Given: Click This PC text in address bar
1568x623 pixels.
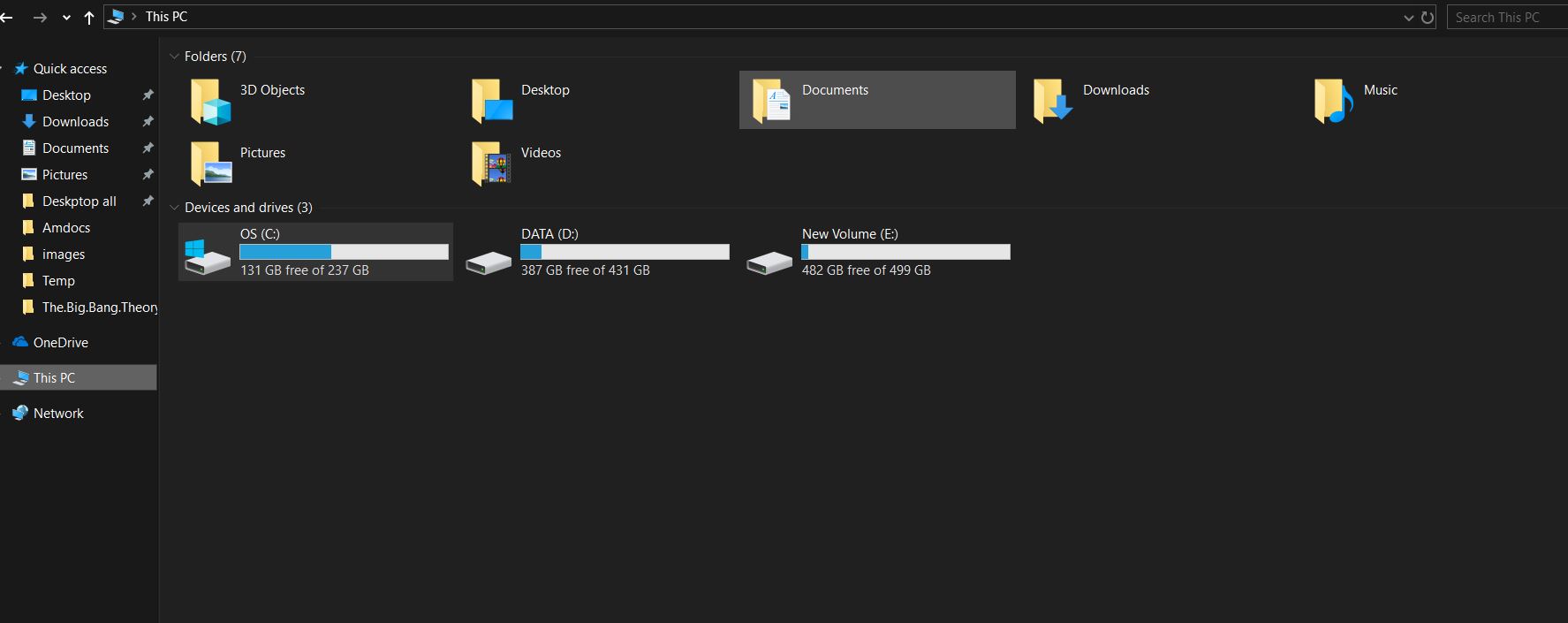Looking at the screenshot, I should coord(166,16).
